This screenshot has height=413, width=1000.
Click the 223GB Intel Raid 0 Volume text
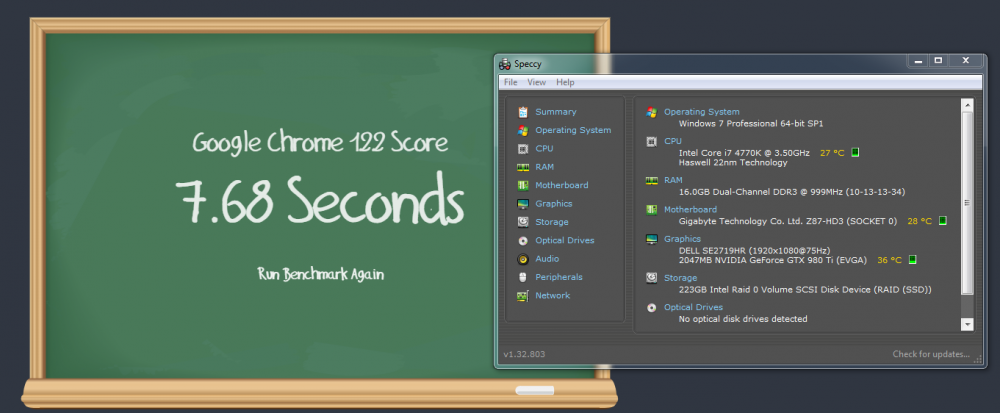[x=805, y=290]
